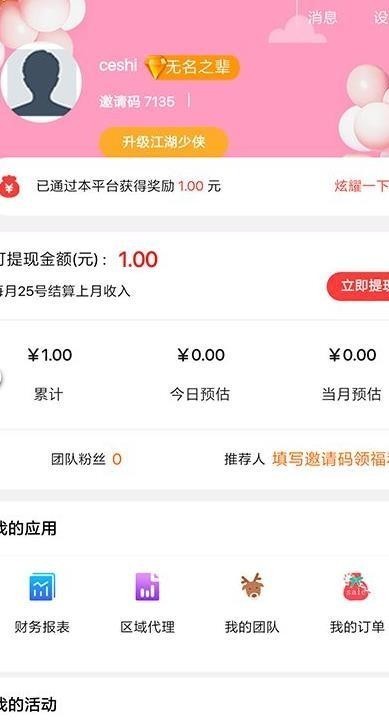
Task: View 团队粉丝 fan count
Action: [x=86, y=459]
